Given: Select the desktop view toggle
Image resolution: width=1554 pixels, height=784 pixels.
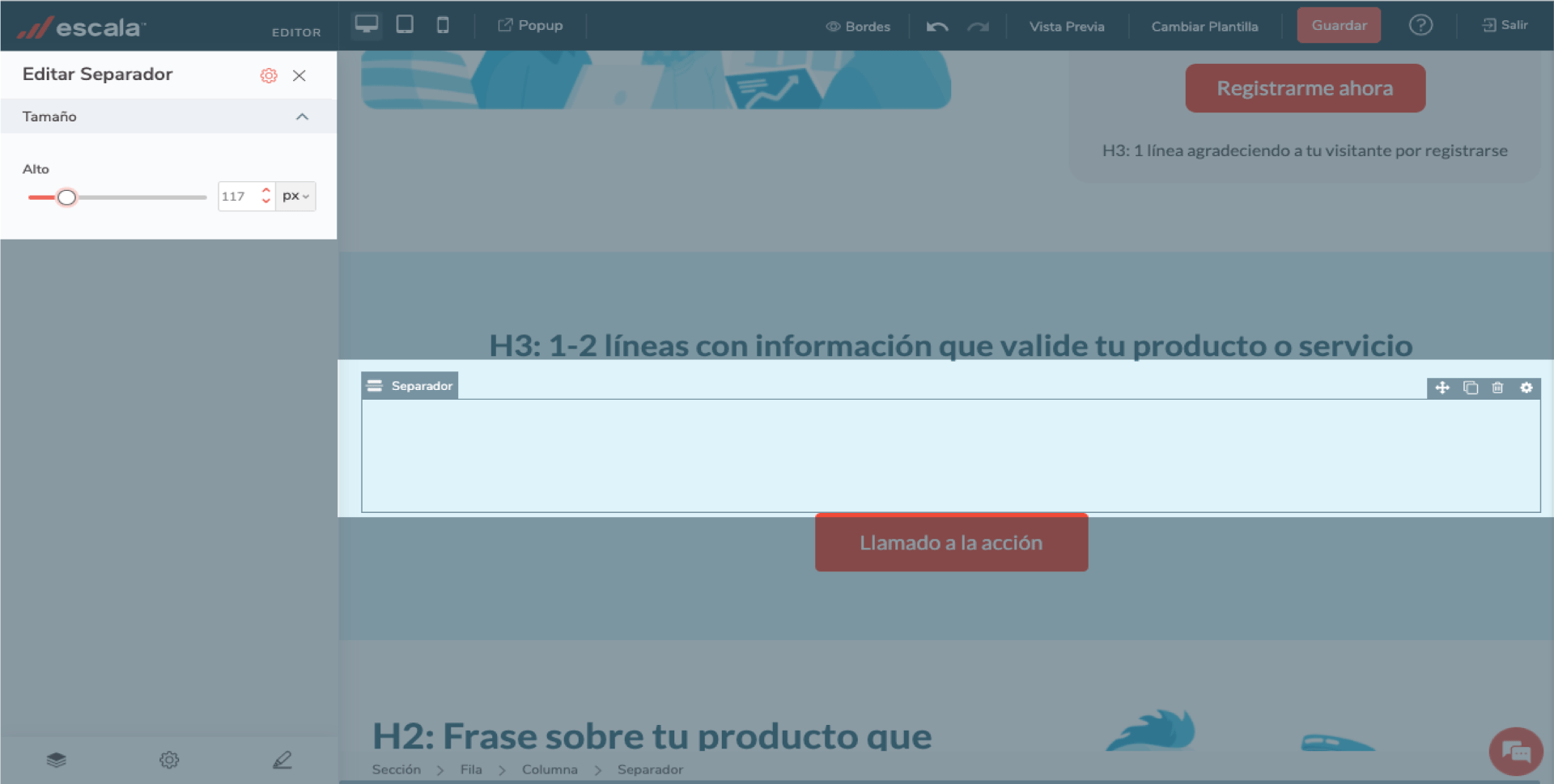Looking at the screenshot, I should pos(366,23).
